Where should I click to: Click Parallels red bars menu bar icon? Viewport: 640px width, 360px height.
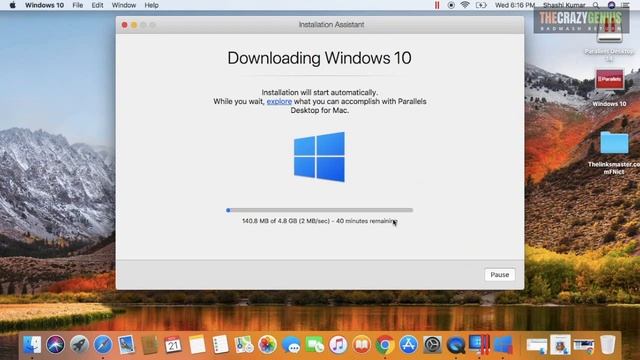(437, 5)
